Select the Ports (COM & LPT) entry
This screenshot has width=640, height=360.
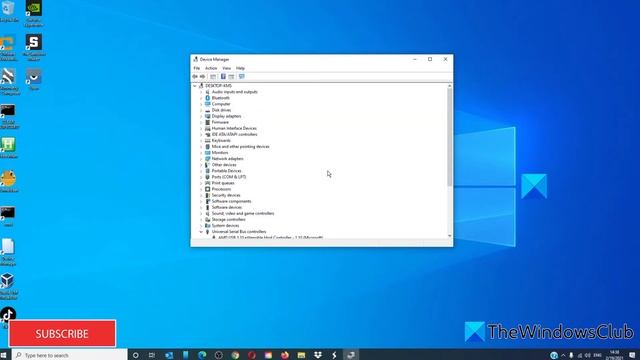tap(229, 177)
